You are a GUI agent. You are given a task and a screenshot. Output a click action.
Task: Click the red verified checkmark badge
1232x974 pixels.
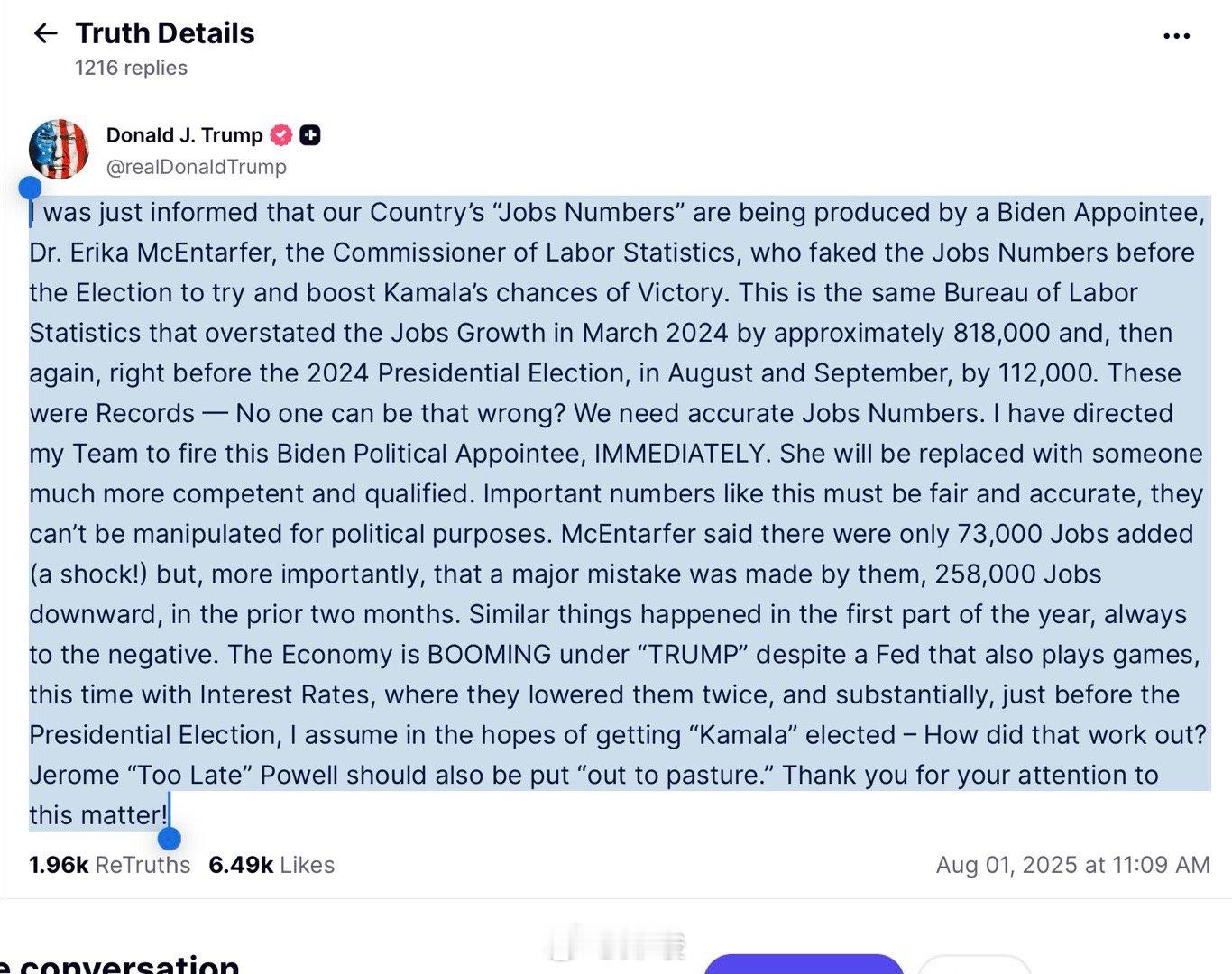coord(281,135)
